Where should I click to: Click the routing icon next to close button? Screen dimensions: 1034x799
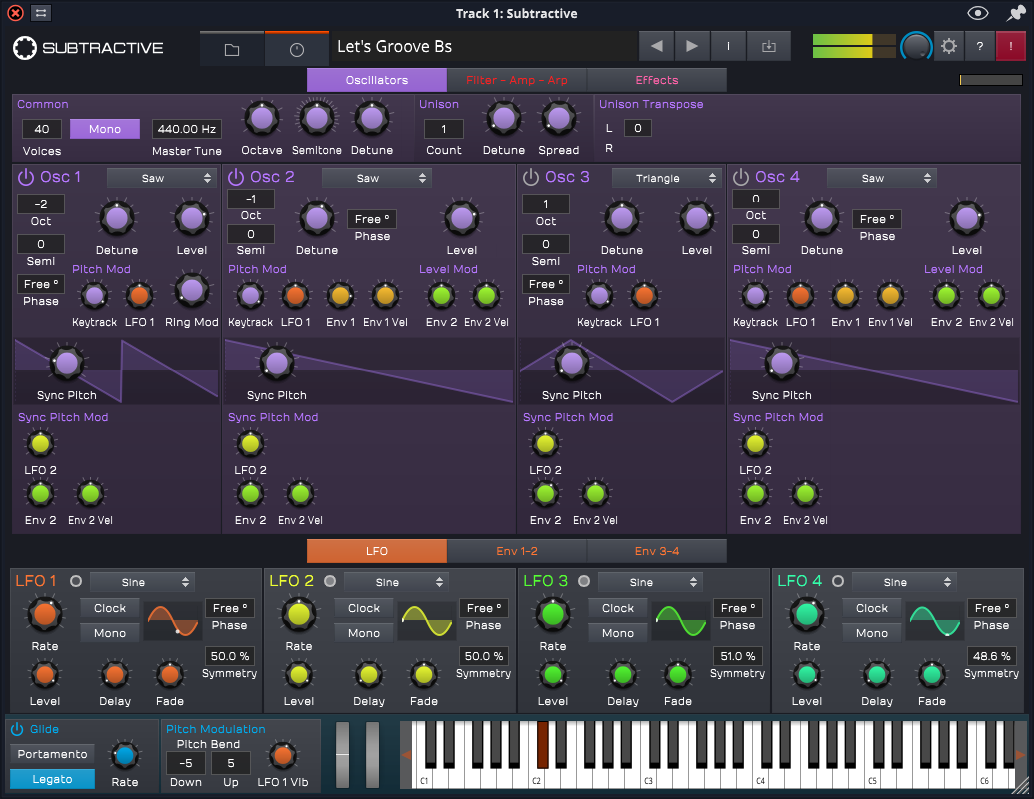tap(41, 13)
